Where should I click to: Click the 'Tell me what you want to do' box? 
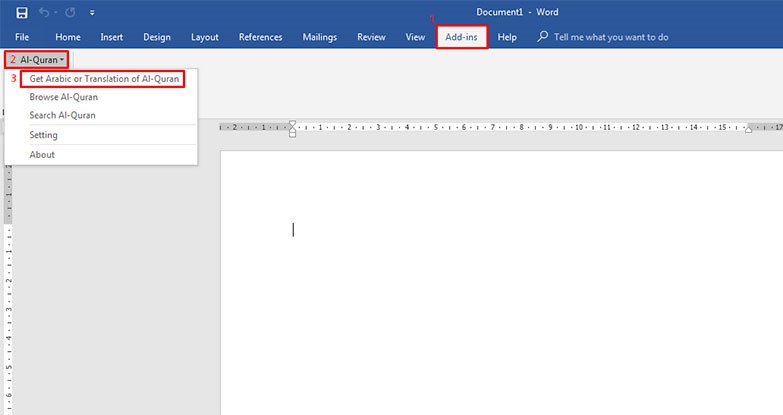tap(611, 37)
